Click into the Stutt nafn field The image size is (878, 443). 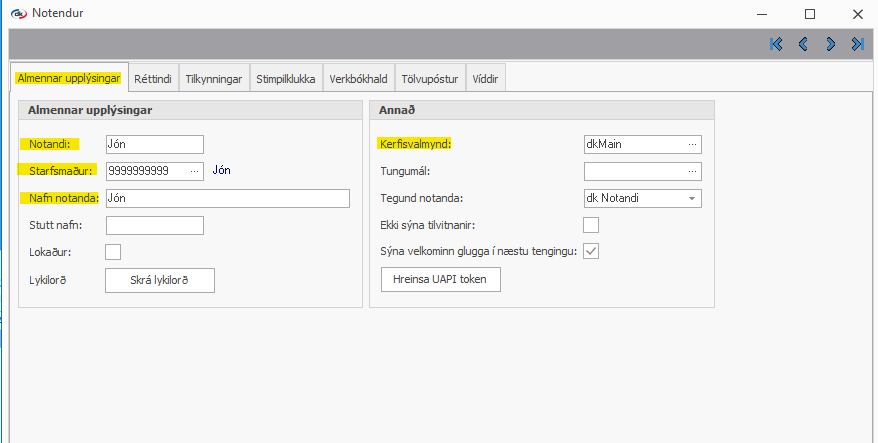(154, 225)
